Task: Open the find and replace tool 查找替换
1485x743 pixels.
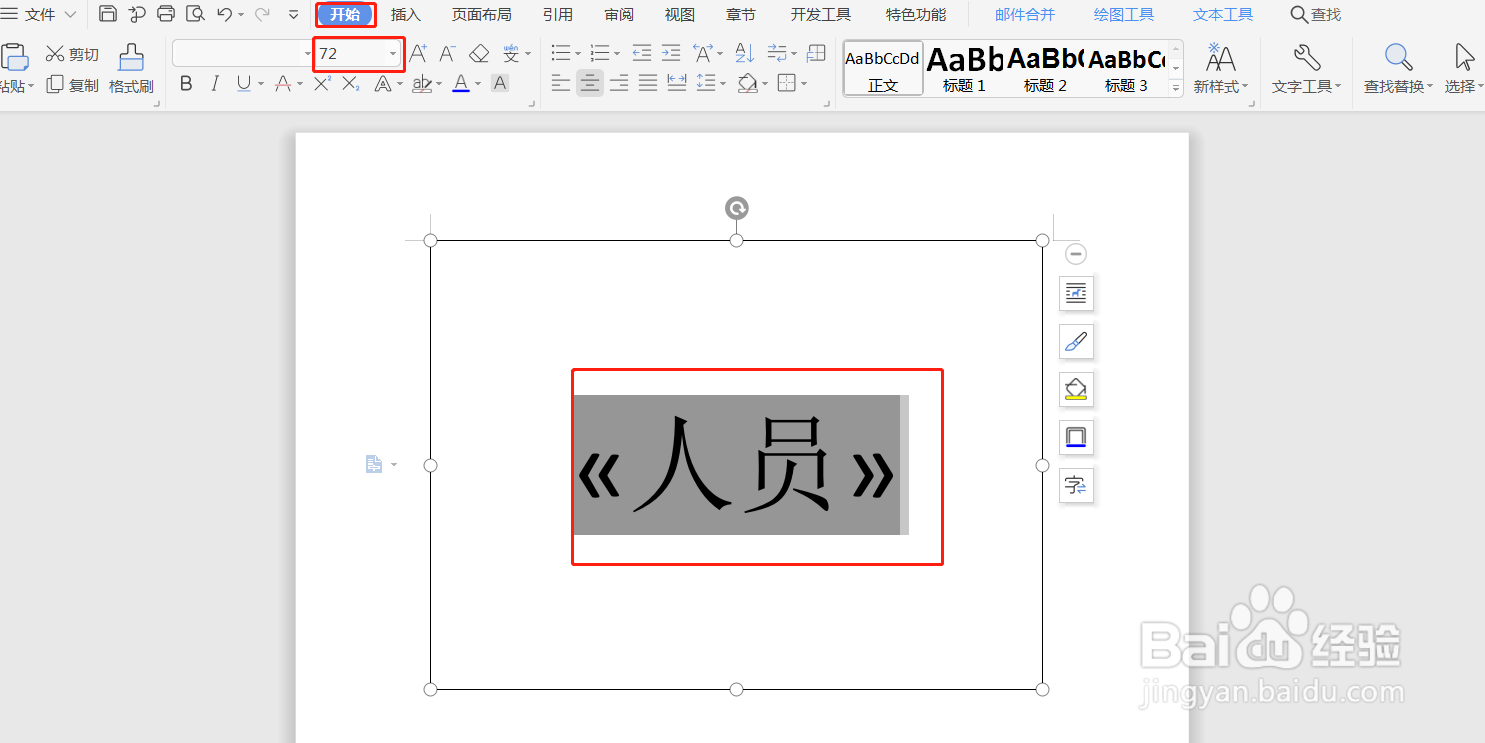Action: pyautogui.click(x=1396, y=70)
